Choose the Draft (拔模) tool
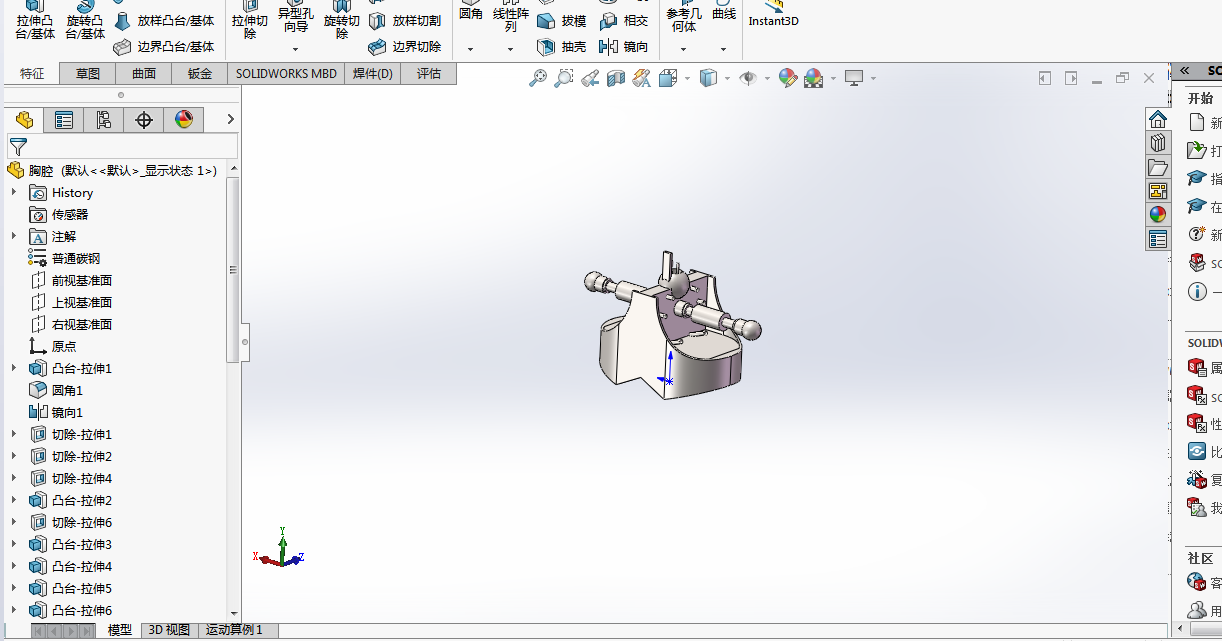The width and height of the screenshot is (1222, 641). tap(561, 21)
